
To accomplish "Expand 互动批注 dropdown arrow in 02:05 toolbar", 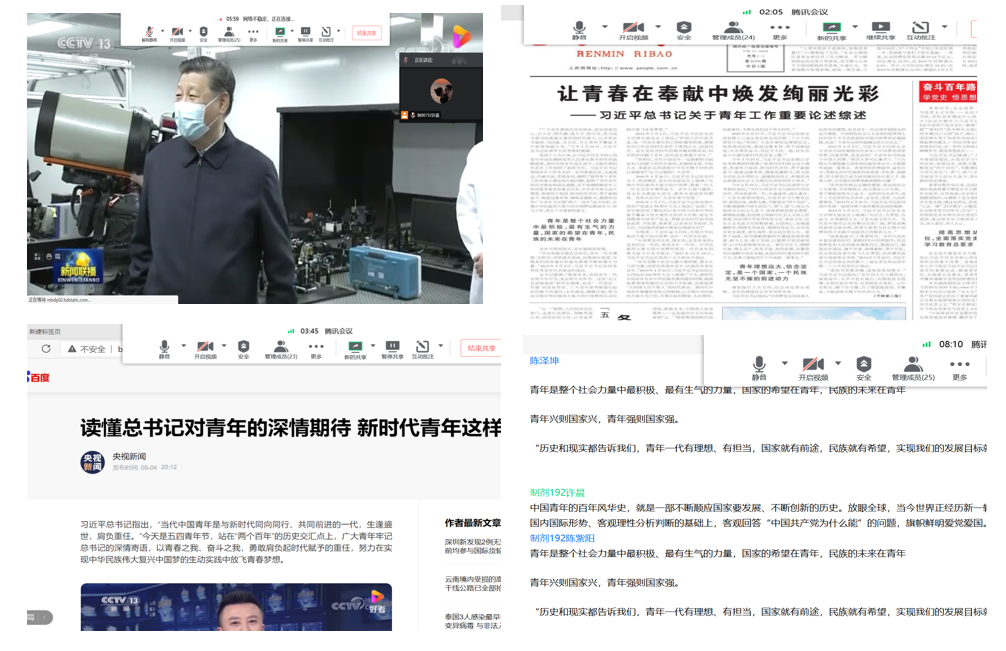I will tap(944, 27).
